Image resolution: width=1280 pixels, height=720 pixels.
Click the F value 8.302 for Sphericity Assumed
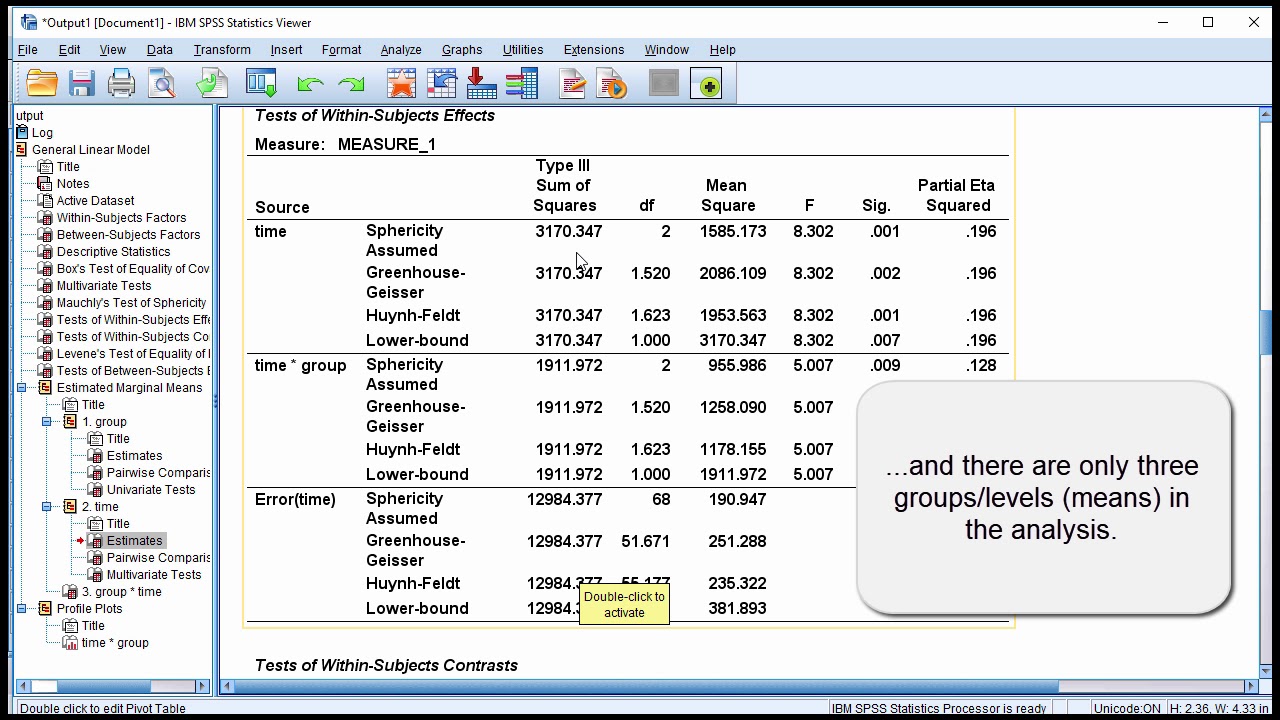tap(812, 231)
